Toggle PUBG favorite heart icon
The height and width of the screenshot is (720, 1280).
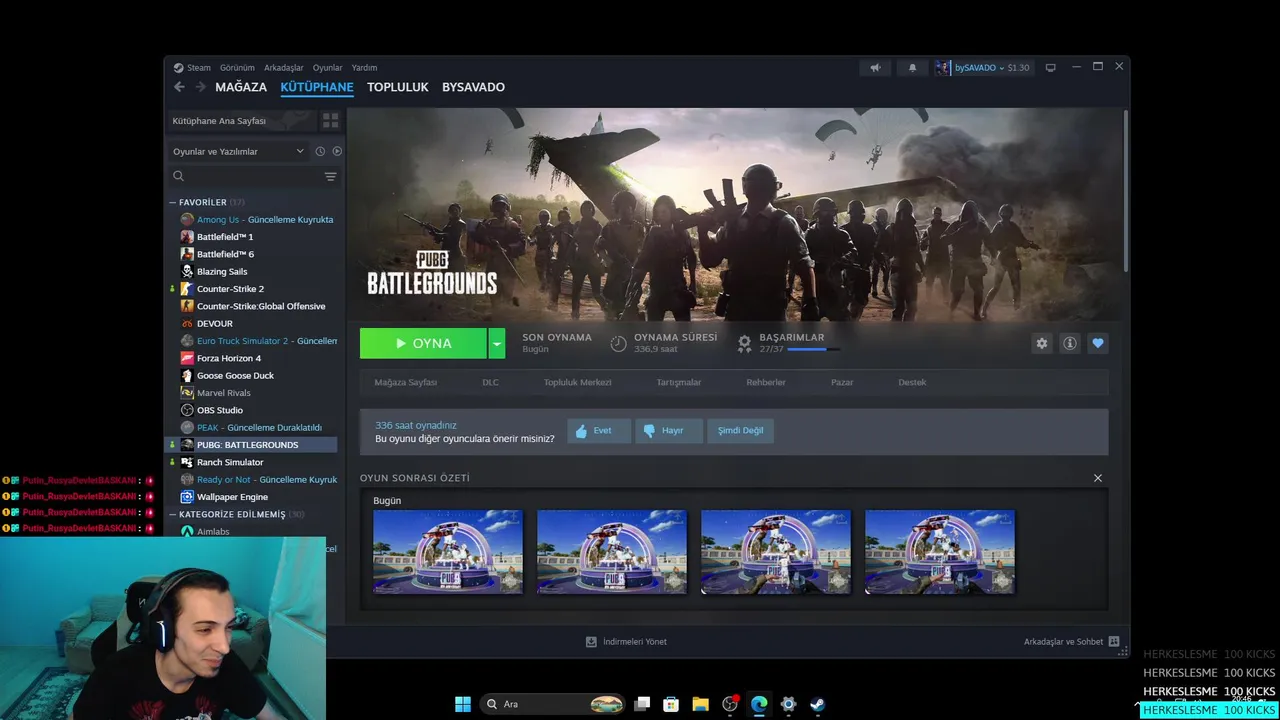(x=1098, y=343)
